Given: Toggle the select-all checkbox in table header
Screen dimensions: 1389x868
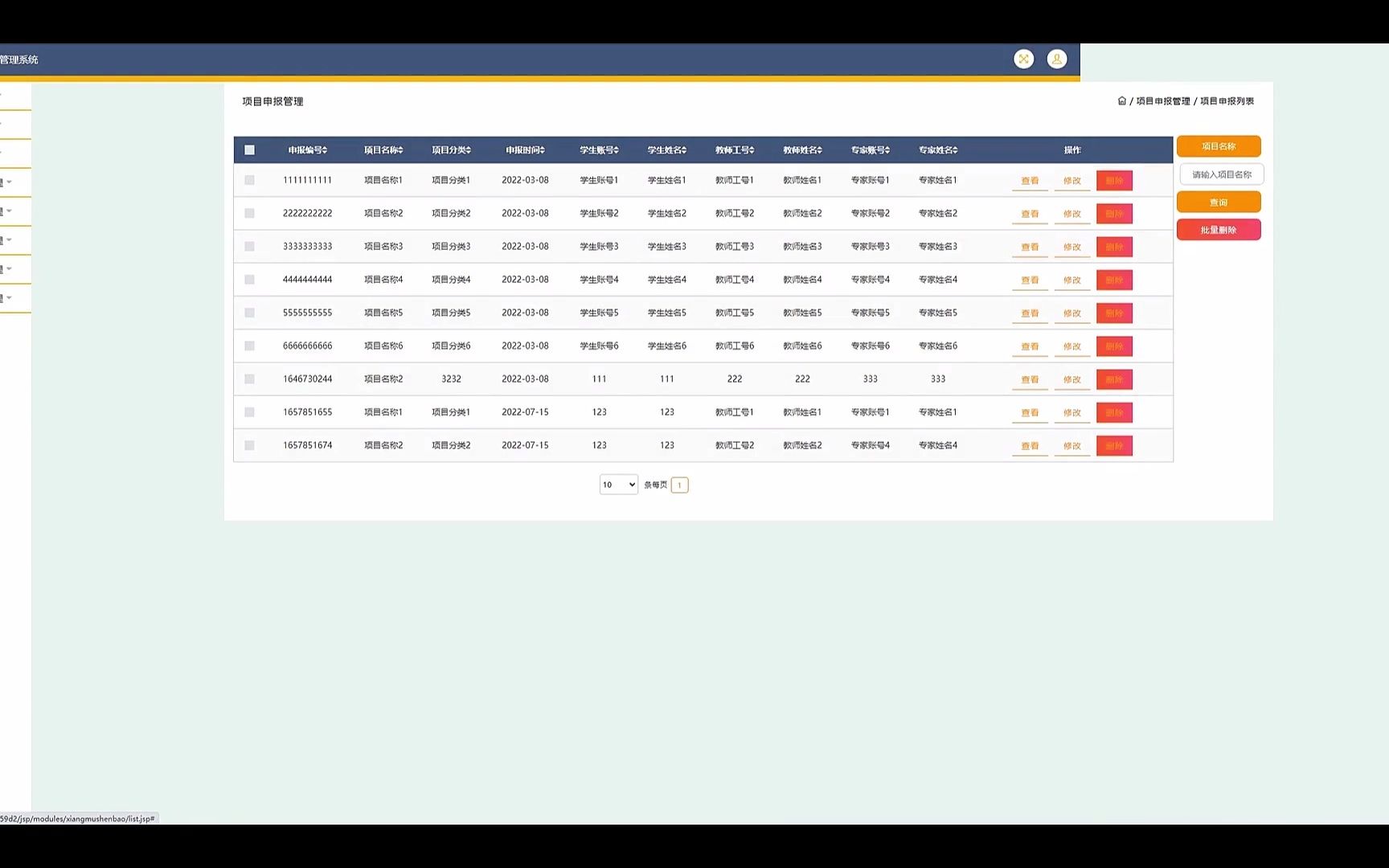Looking at the screenshot, I should pos(249,149).
